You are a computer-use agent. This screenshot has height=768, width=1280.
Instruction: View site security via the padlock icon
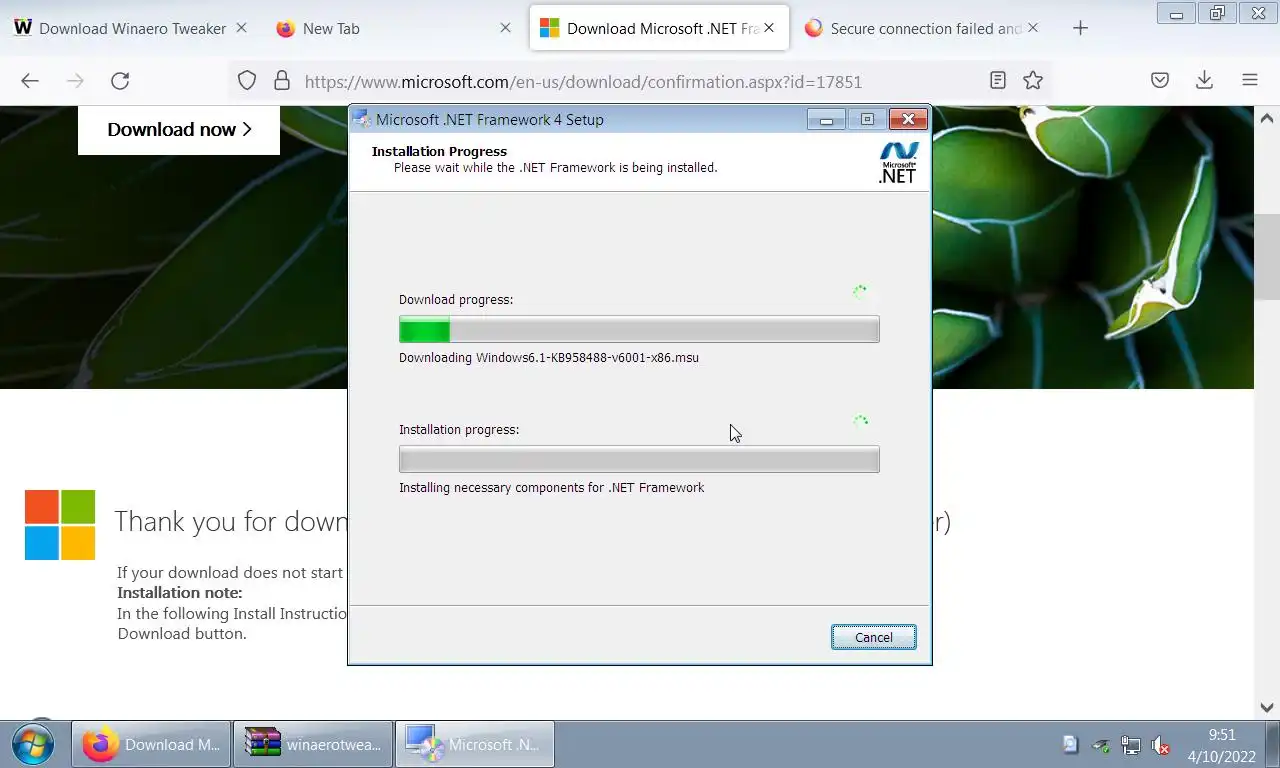tap(282, 81)
